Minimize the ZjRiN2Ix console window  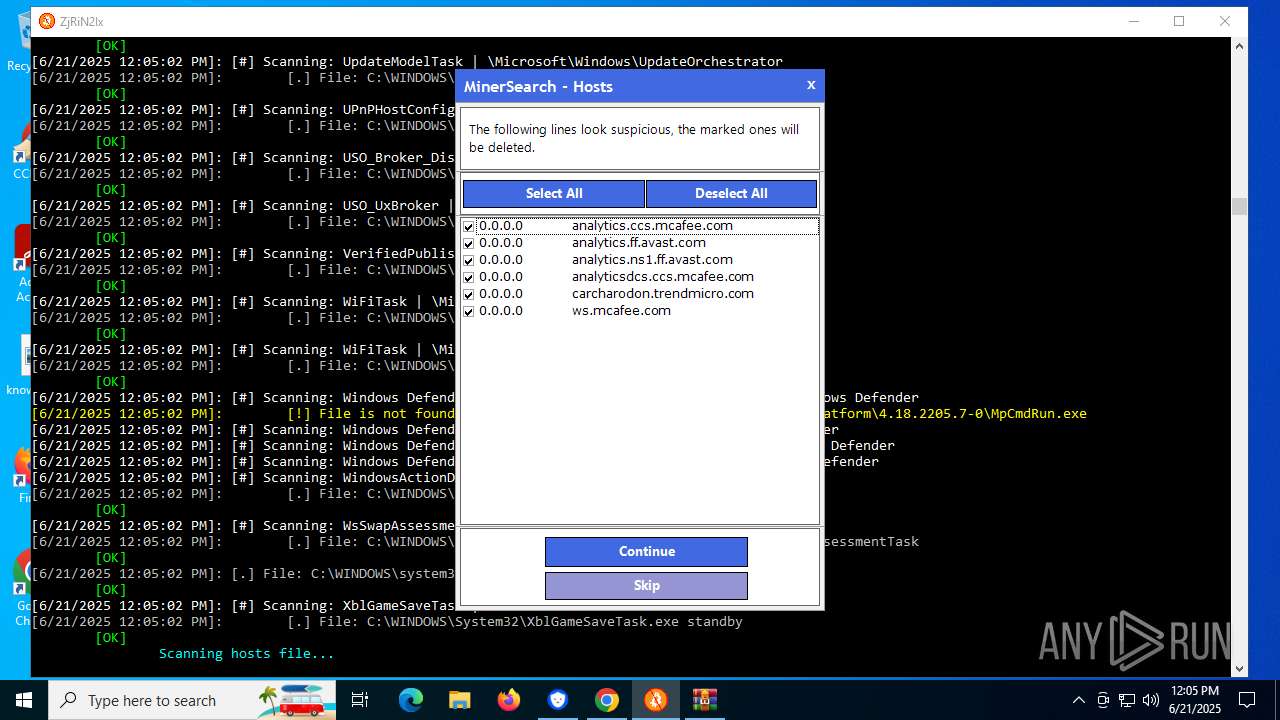point(1134,21)
